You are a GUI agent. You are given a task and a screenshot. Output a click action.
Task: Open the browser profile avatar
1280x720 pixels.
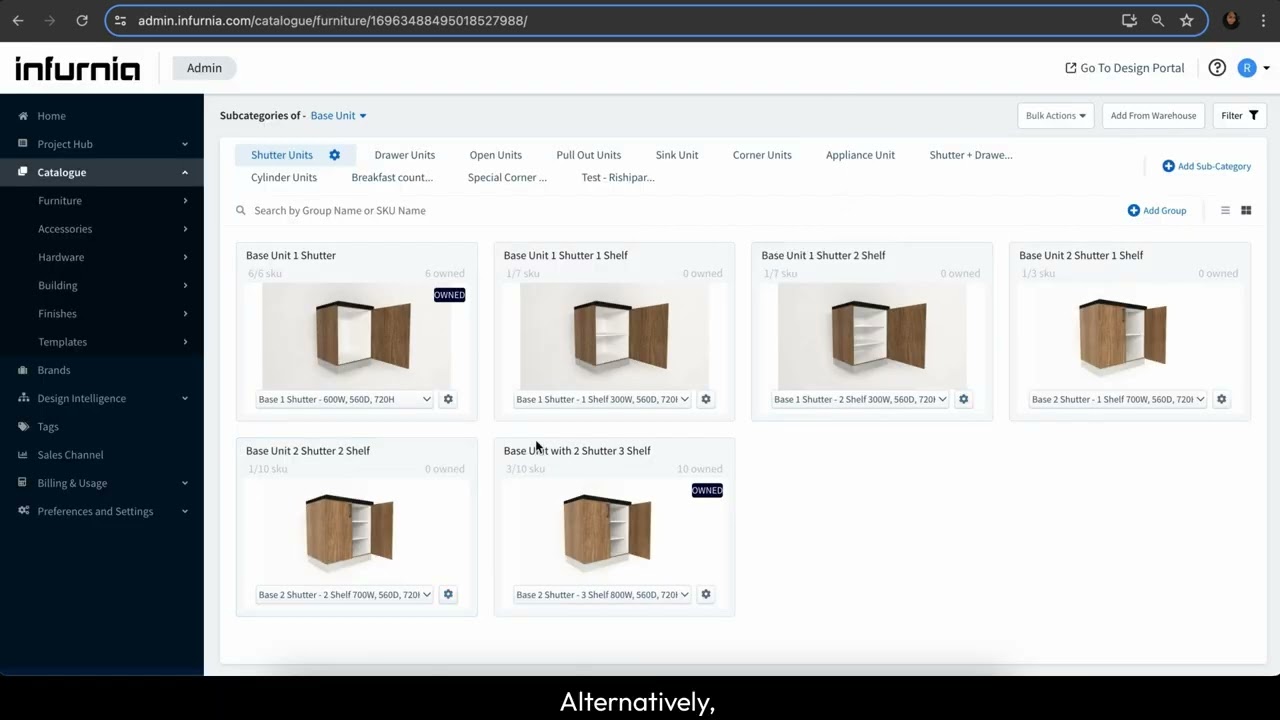tap(1231, 20)
